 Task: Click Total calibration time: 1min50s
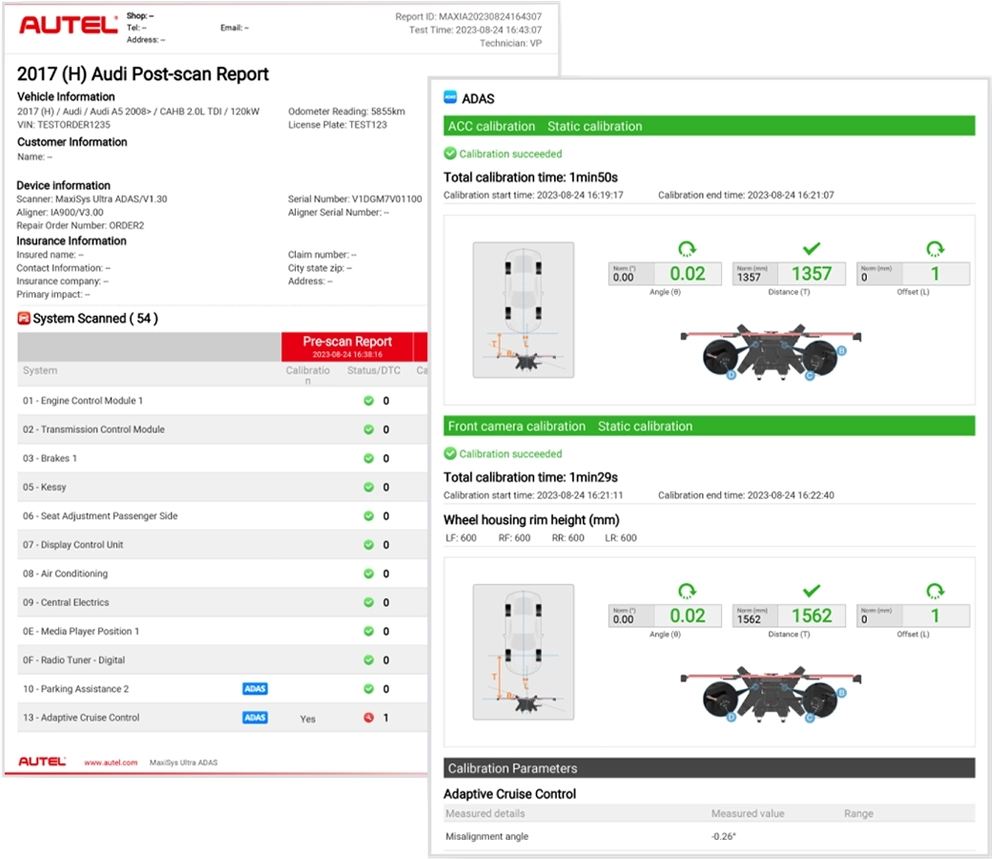coord(530,177)
